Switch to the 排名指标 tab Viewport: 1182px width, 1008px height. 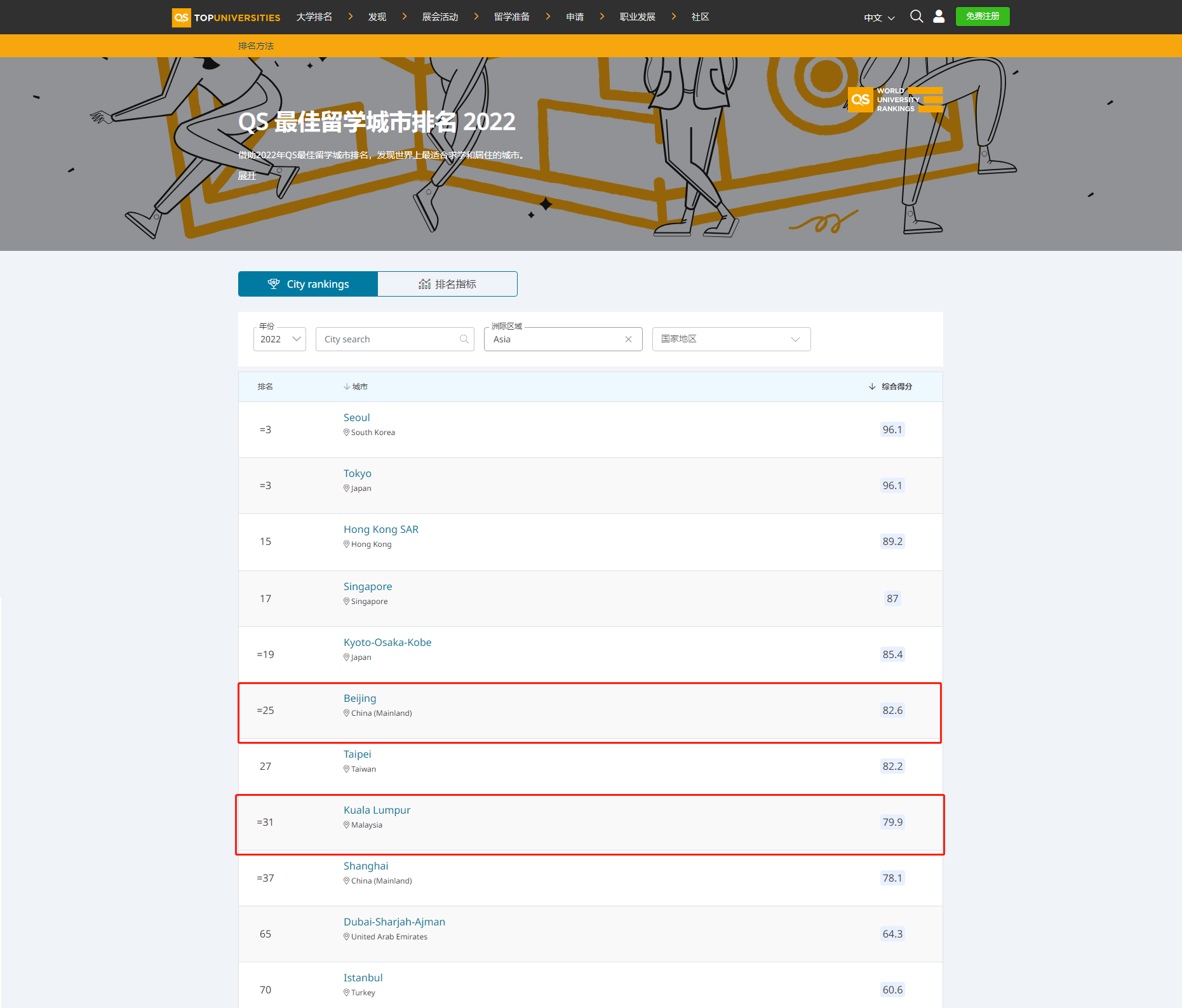(448, 284)
